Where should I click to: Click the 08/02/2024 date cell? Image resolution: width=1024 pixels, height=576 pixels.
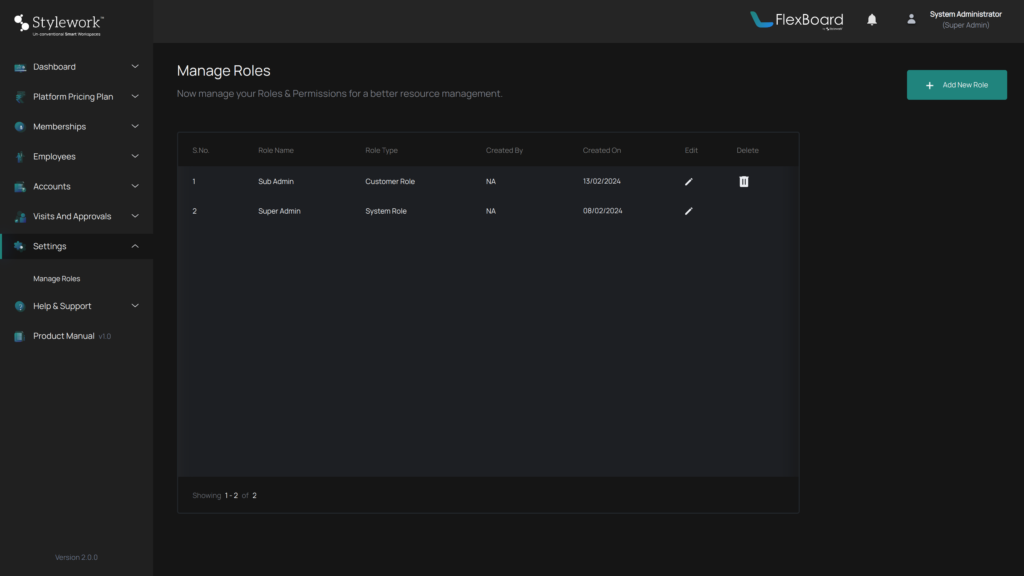[x=602, y=211]
